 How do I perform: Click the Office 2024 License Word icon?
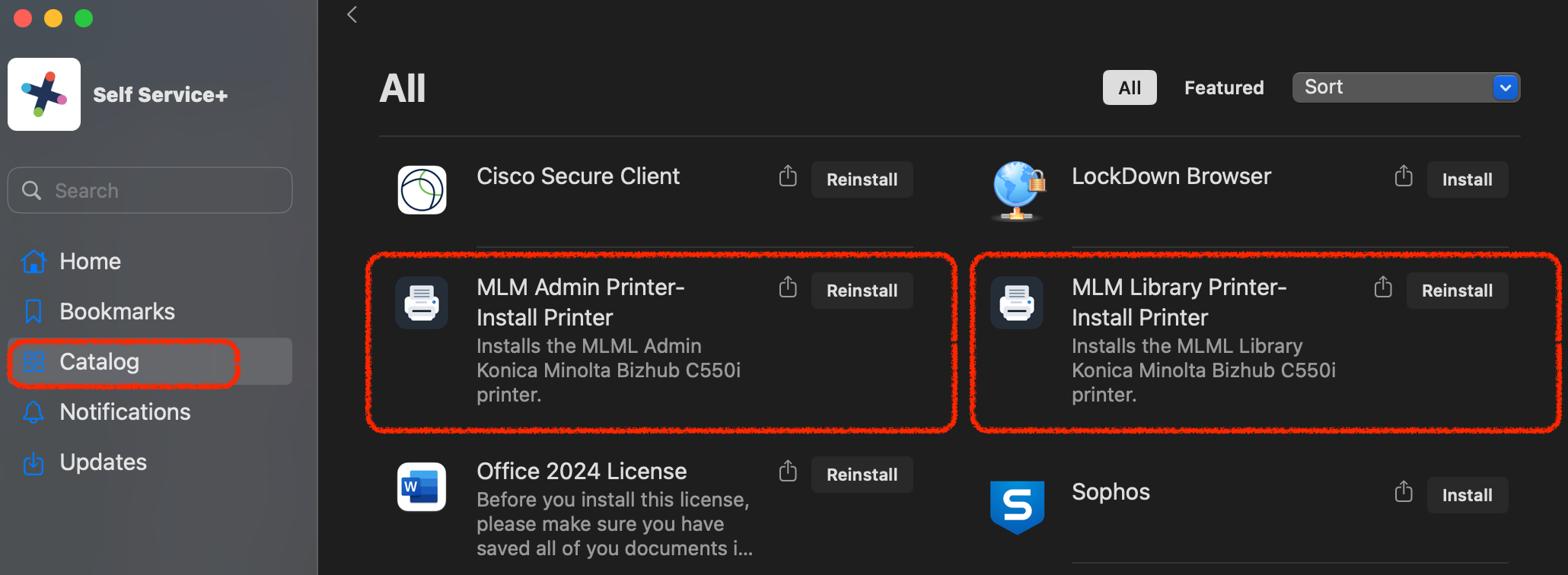(422, 487)
